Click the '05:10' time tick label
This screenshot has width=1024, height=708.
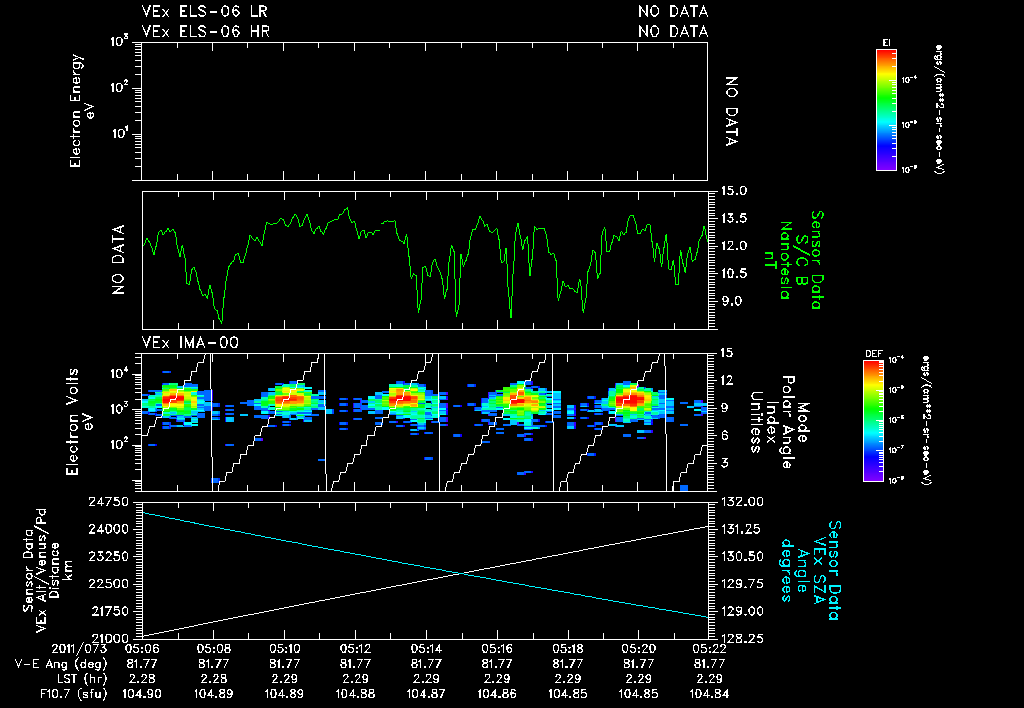tap(284, 650)
